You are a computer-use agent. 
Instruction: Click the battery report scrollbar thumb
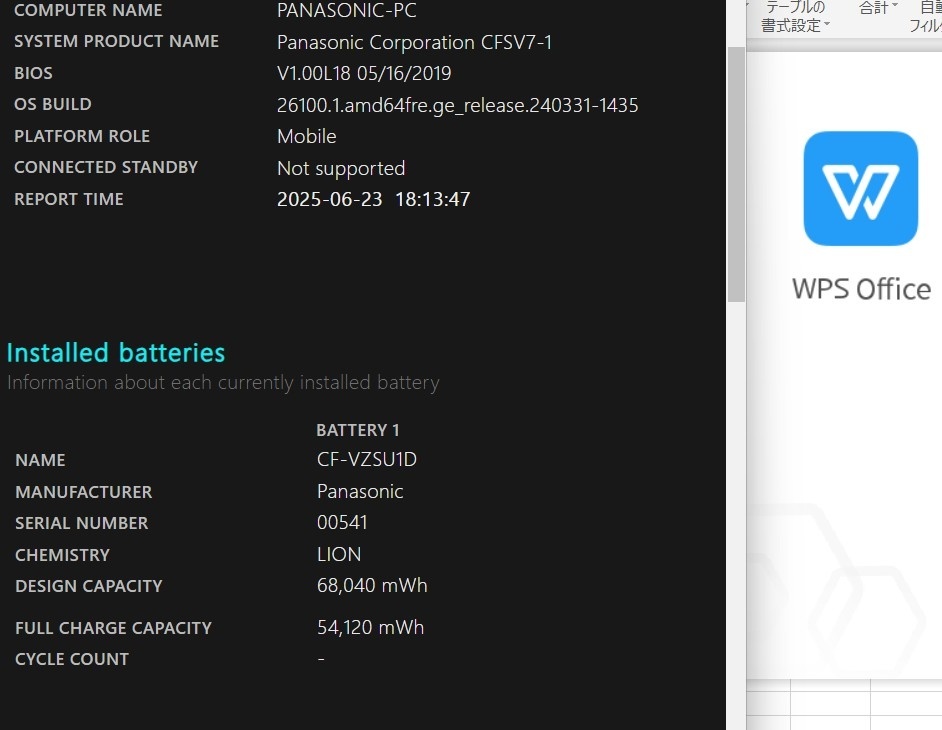coord(736,174)
